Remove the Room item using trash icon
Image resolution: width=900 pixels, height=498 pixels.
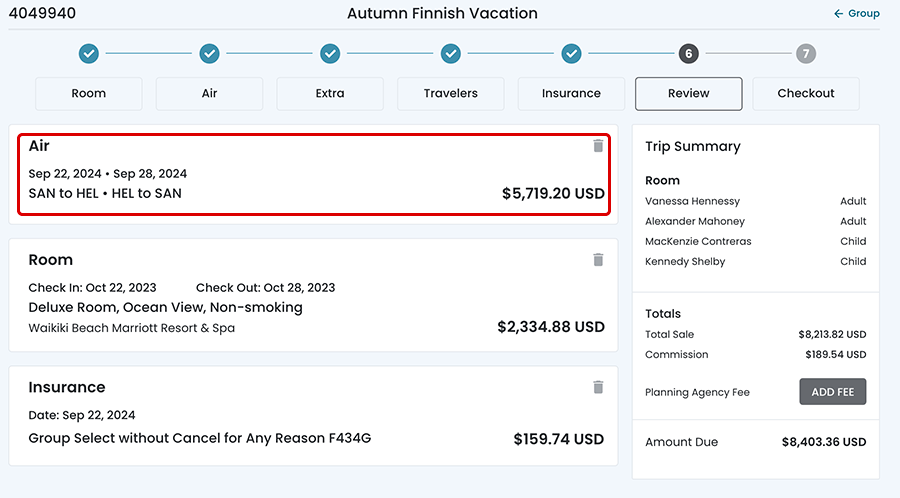tap(598, 260)
